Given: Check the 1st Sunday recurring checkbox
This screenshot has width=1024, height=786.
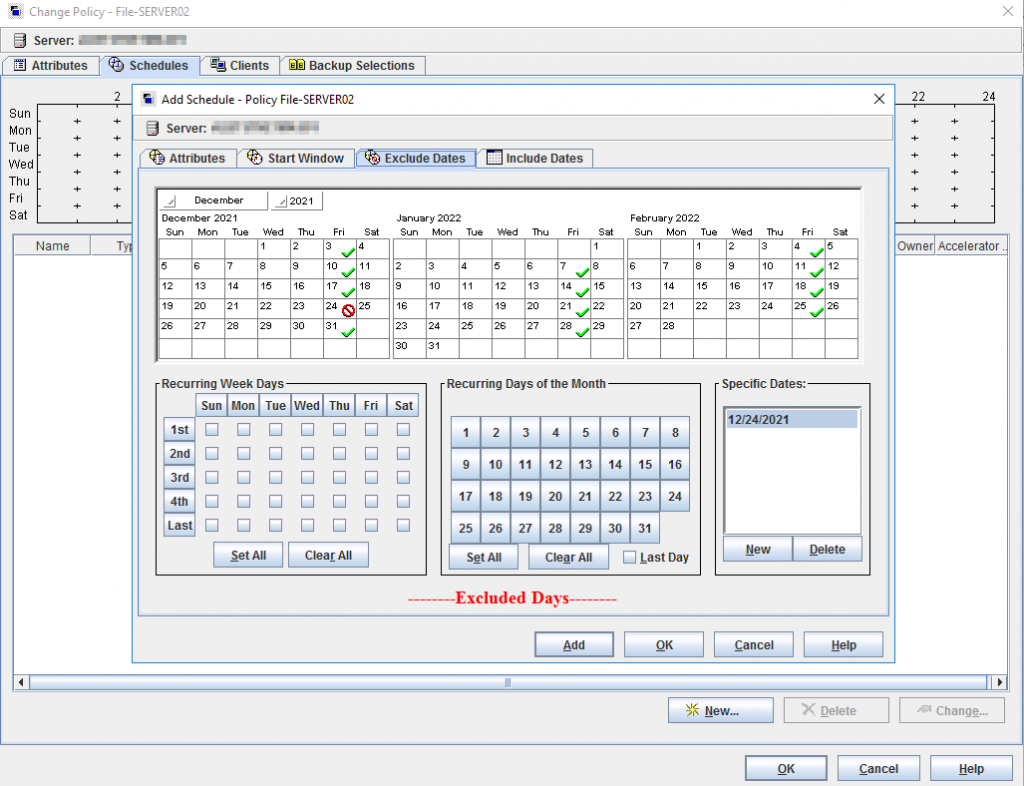Looking at the screenshot, I should point(211,430).
